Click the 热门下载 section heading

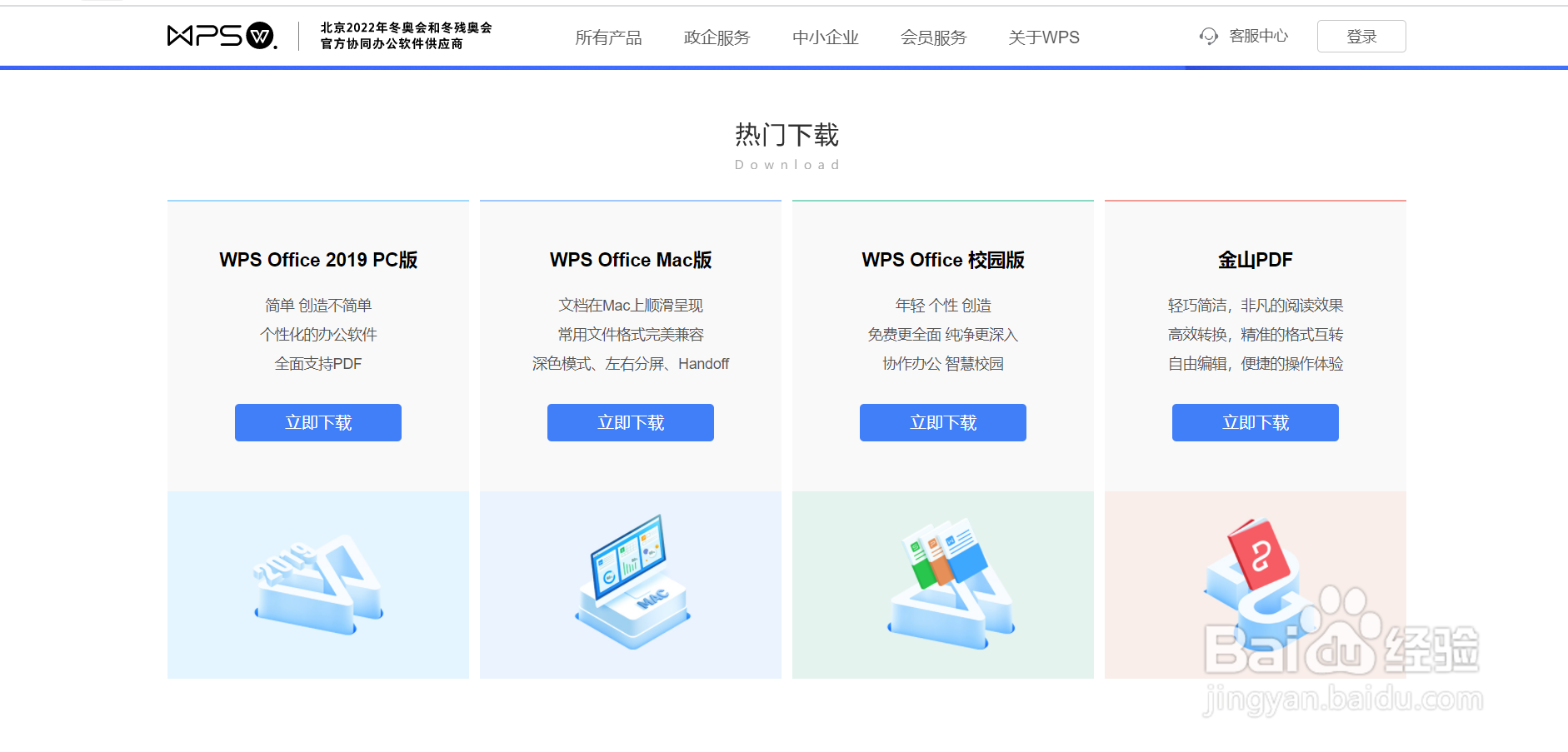coord(788,135)
